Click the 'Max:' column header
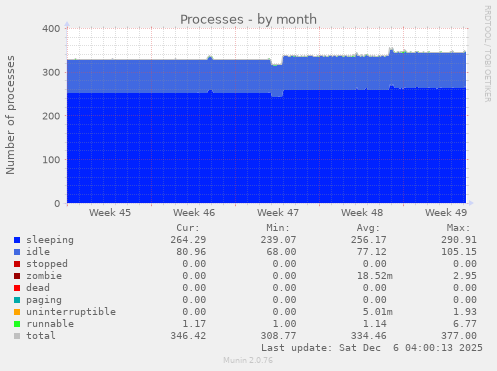This screenshot has height=371, width=497. [x=458, y=228]
